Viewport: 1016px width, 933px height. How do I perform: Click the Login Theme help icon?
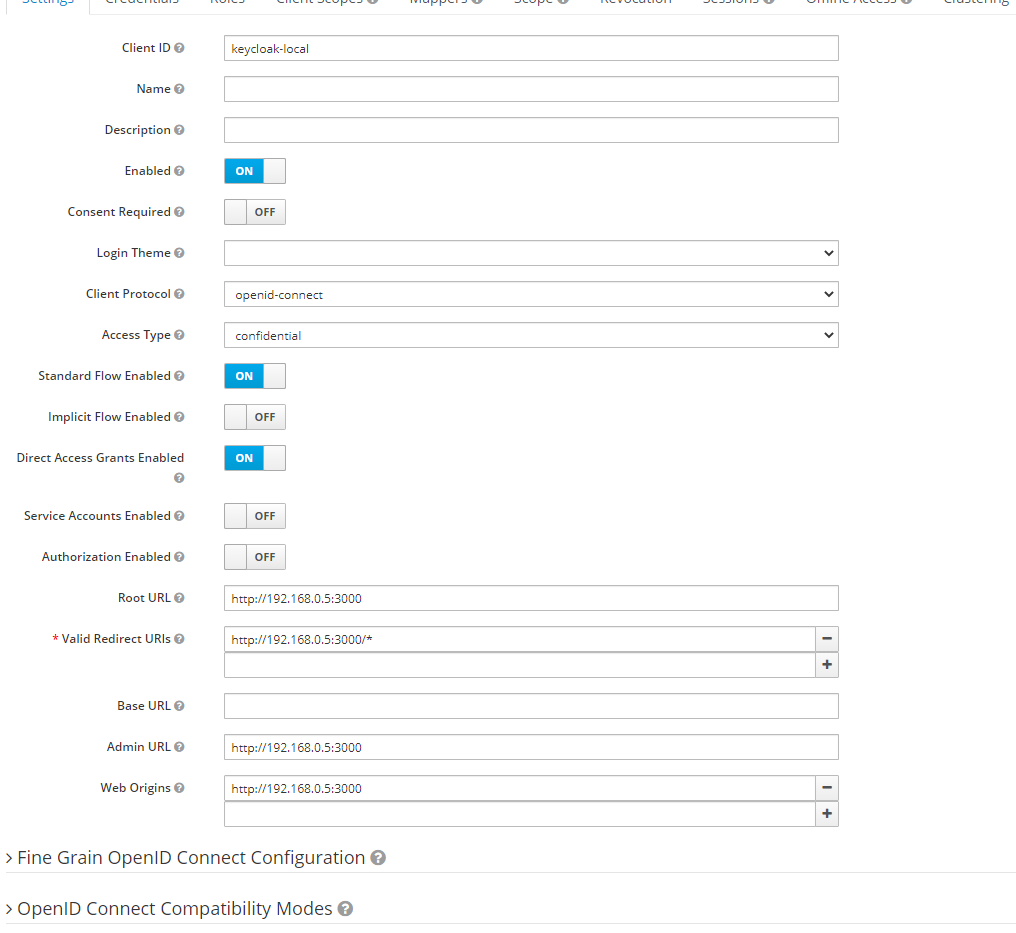pos(179,253)
